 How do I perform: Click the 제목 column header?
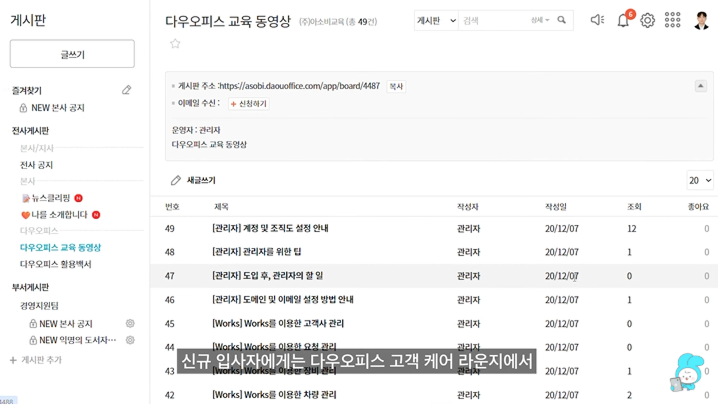pos(221,207)
